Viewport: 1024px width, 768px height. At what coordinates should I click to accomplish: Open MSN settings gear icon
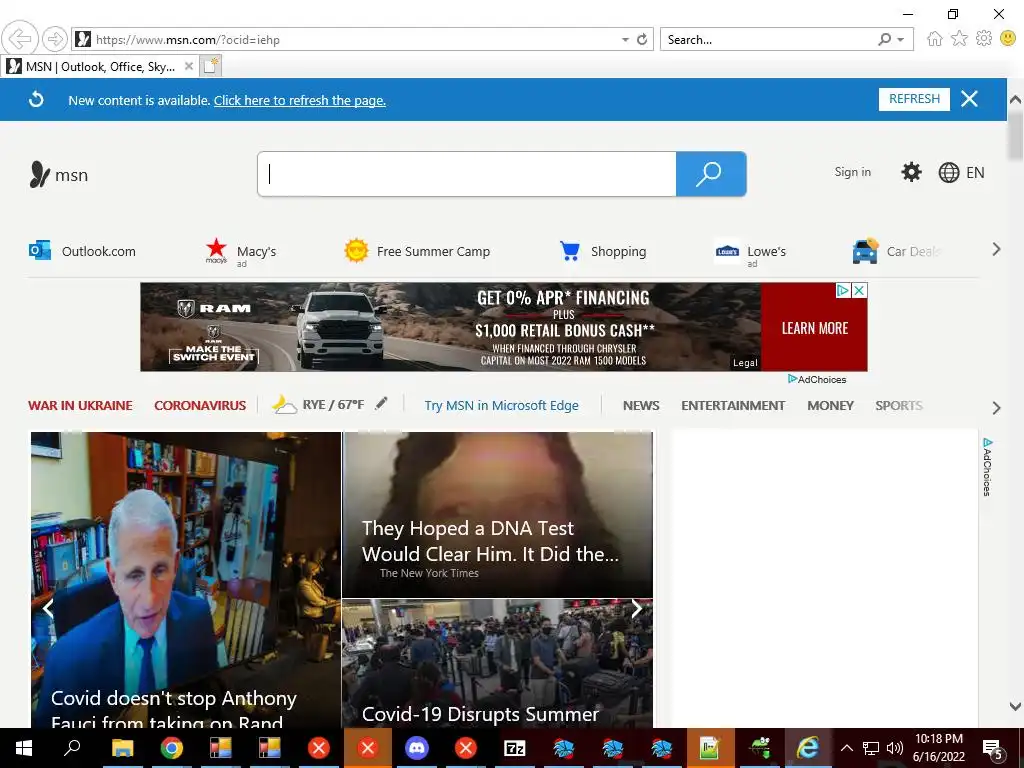point(911,172)
